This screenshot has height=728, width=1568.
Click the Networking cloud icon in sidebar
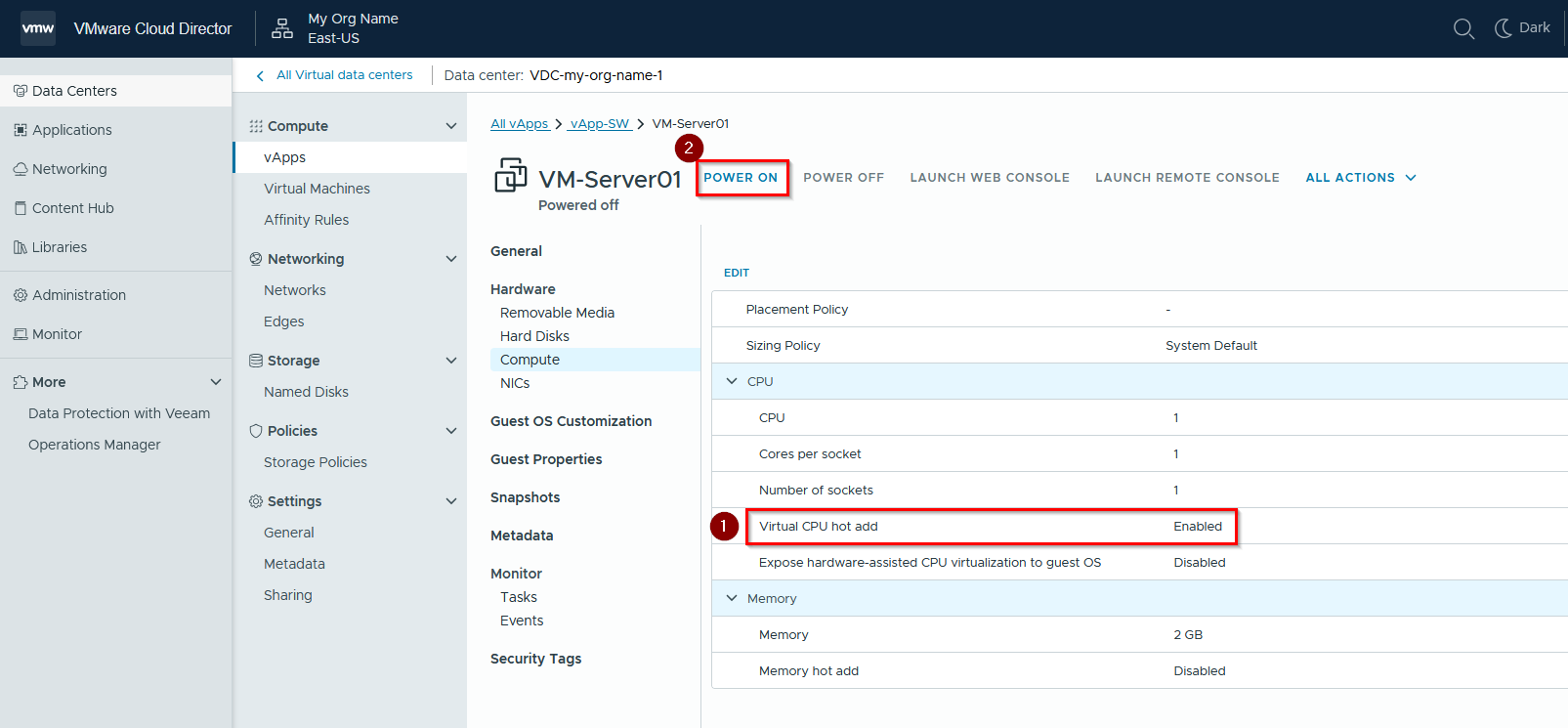pos(21,169)
